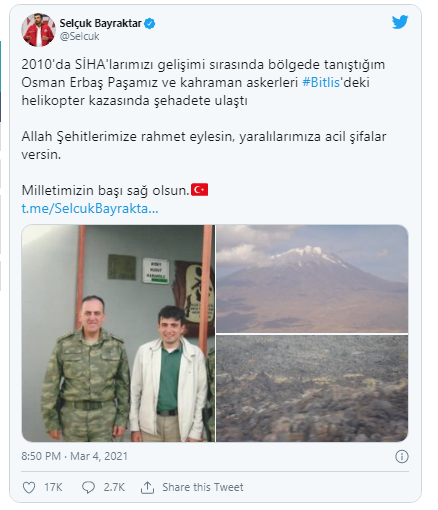
Task: Follow the t.me/SelcukBayrakta... link
Action: pyautogui.click(x=90, y=208)
